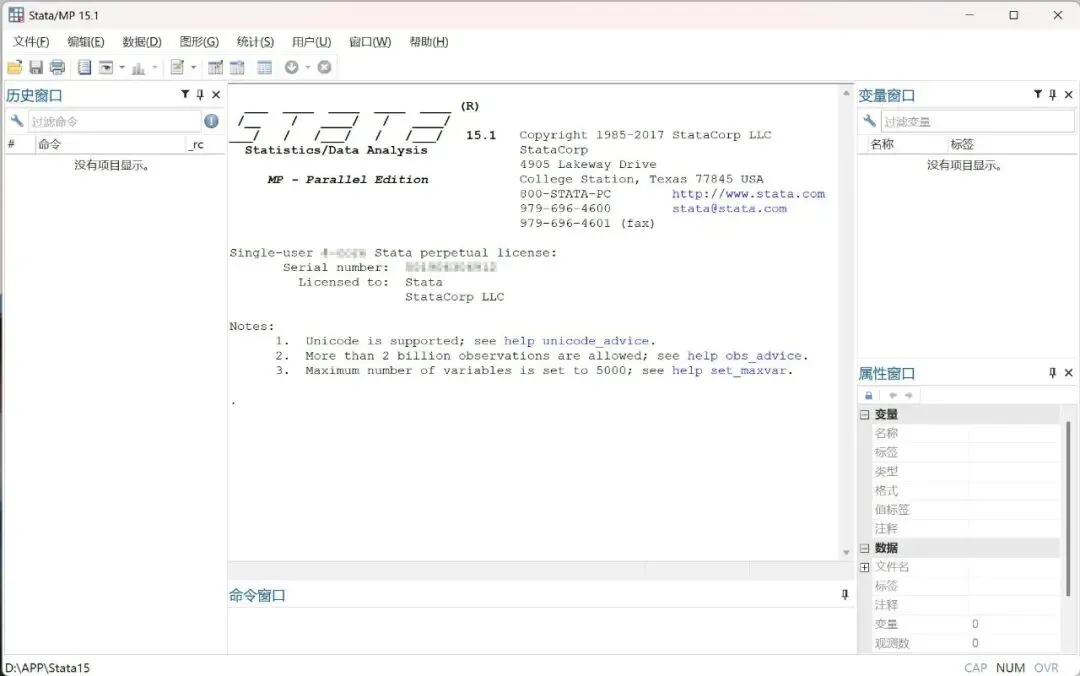Click wrench icon in 历史窗口 filter
The image size is (1080, 676).
17,121
